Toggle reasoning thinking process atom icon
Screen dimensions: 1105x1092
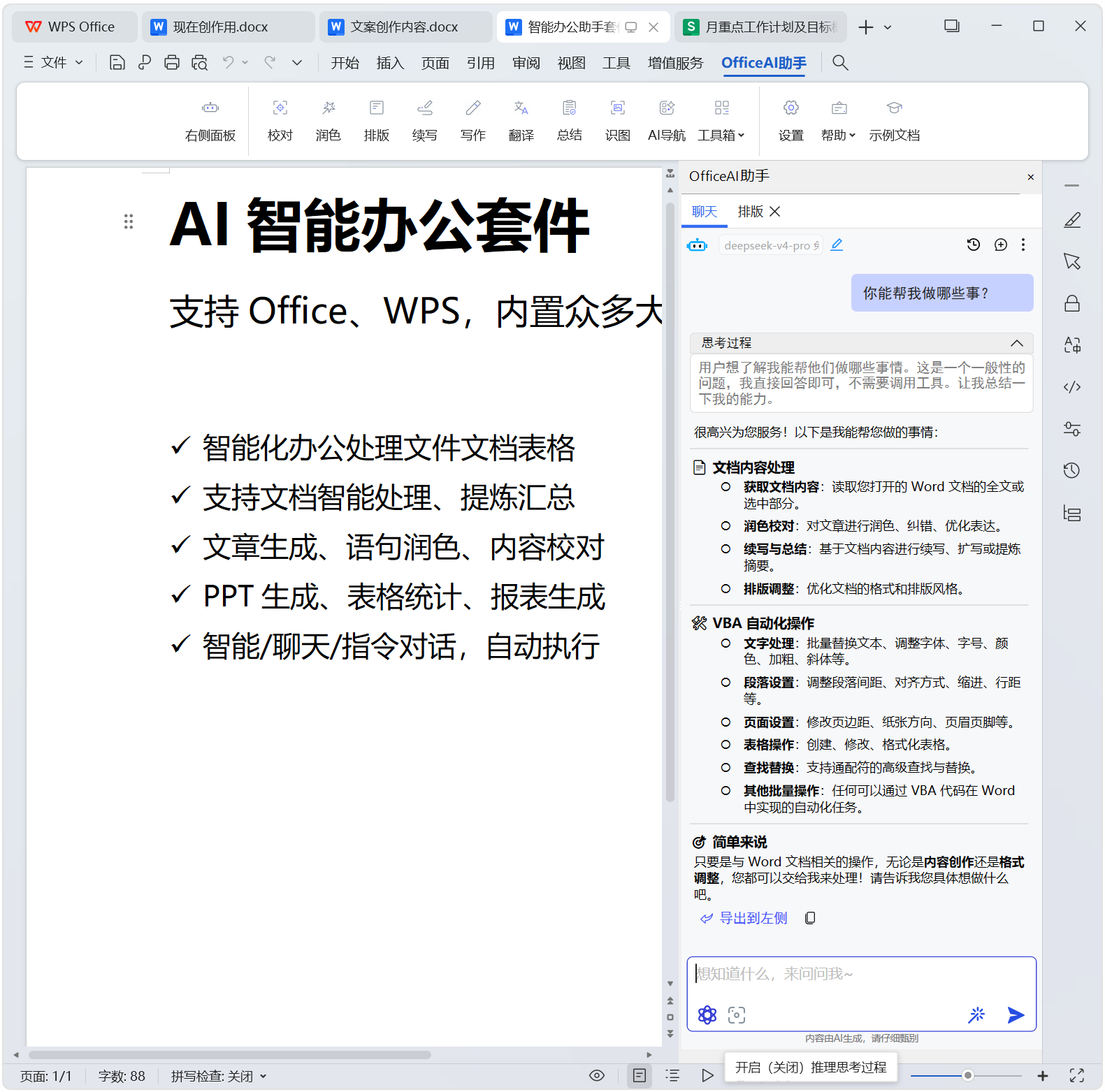pos(707,1015)
